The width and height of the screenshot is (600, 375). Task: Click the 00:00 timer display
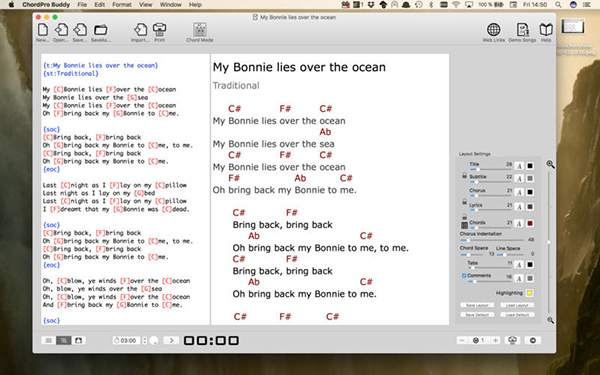point(212,340)
